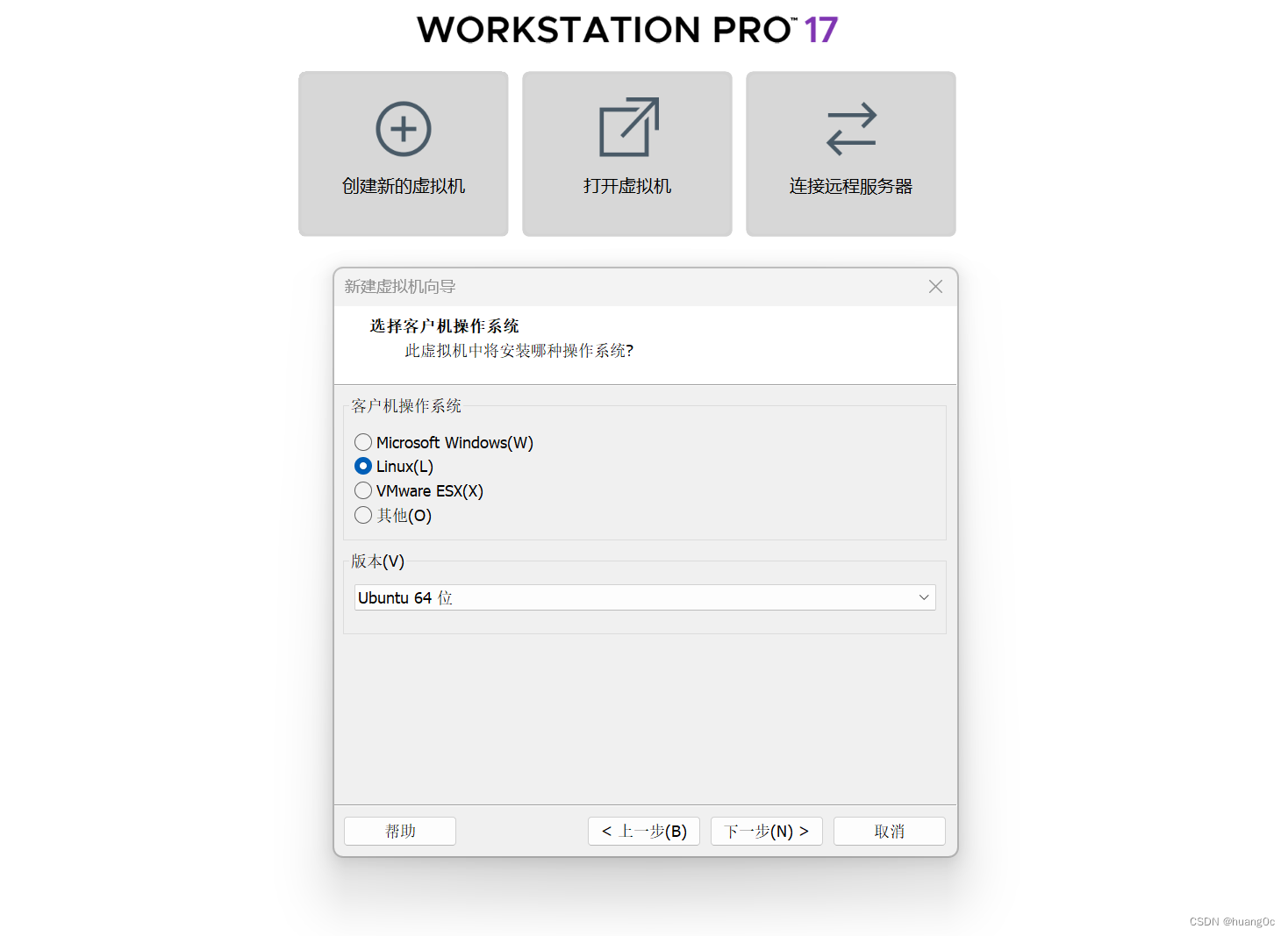This screenshot has height=936, width=1288.
Task: Select the Linux(L) radio button
Action: [363, 466]
